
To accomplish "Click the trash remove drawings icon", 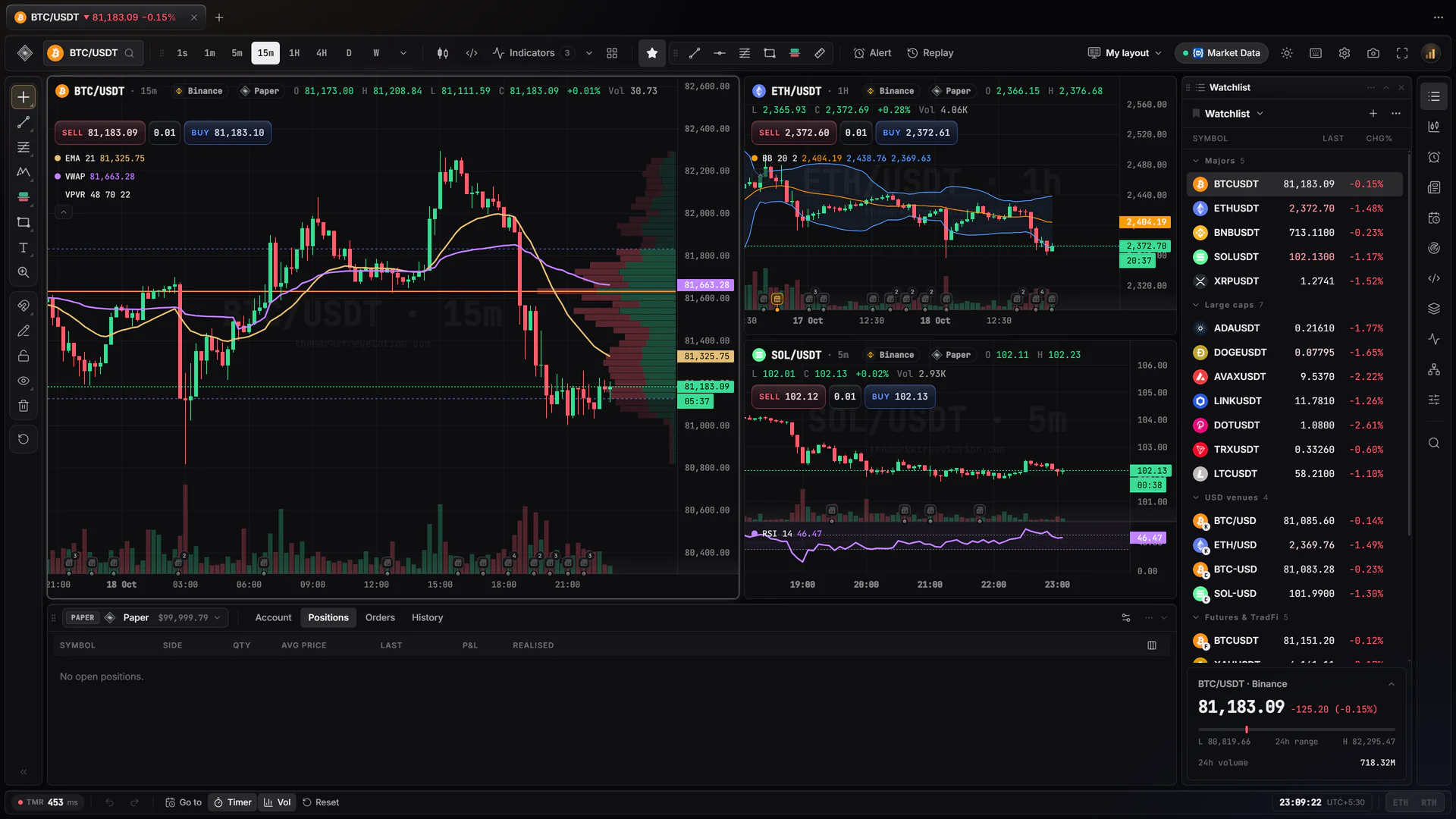I will pyautogui.click(x=24, y=406).
